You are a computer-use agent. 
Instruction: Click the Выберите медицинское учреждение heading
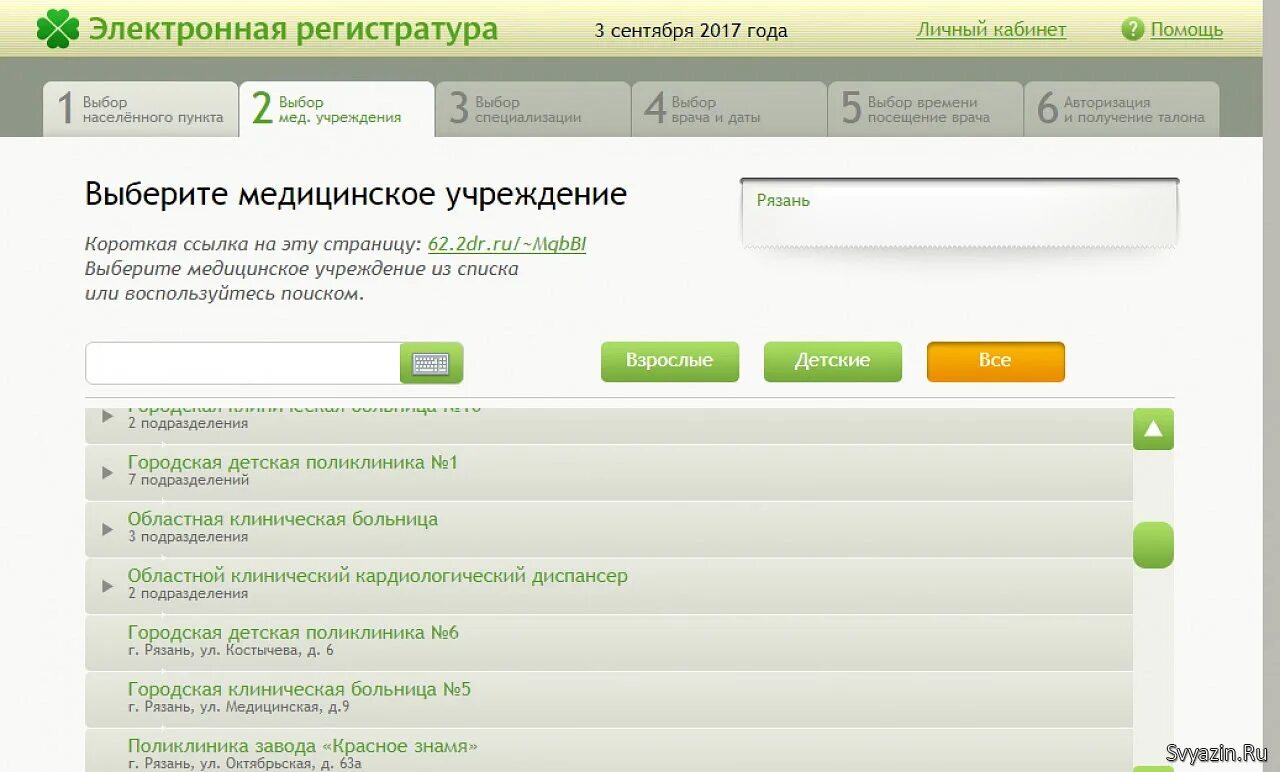356,194
